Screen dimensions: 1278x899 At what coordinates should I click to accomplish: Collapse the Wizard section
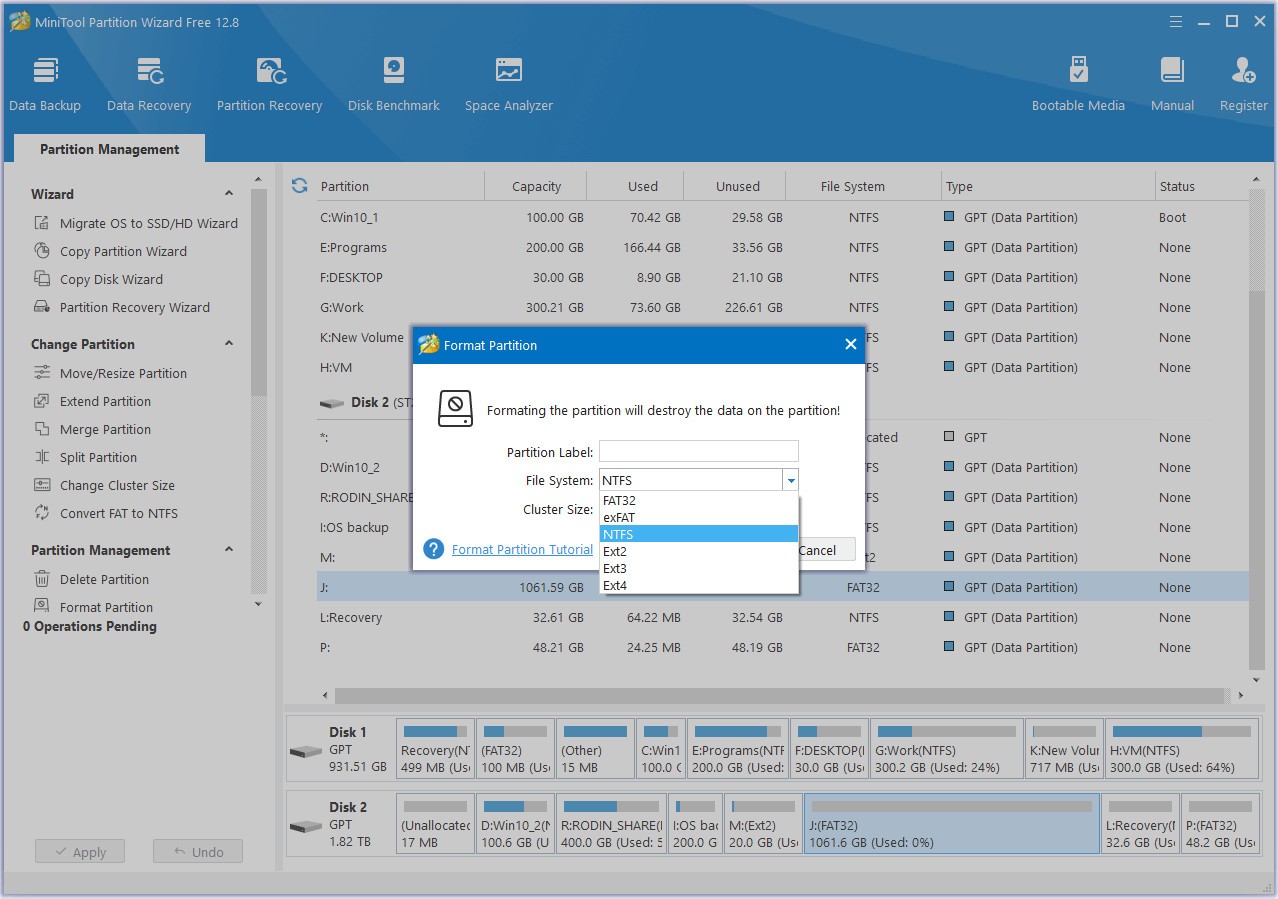click(x=229, y=193)
